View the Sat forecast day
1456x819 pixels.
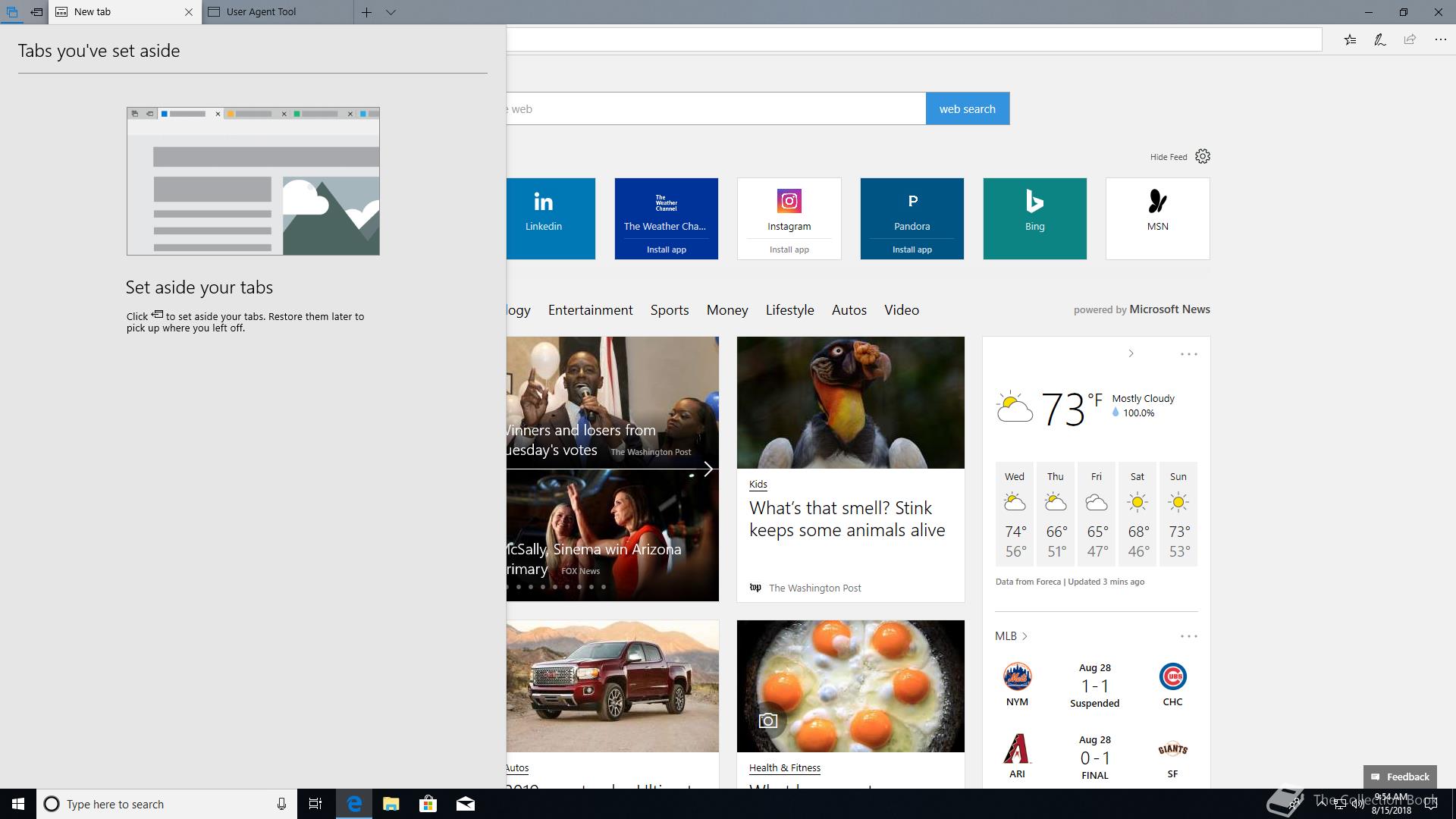[x=1137, y=514]
